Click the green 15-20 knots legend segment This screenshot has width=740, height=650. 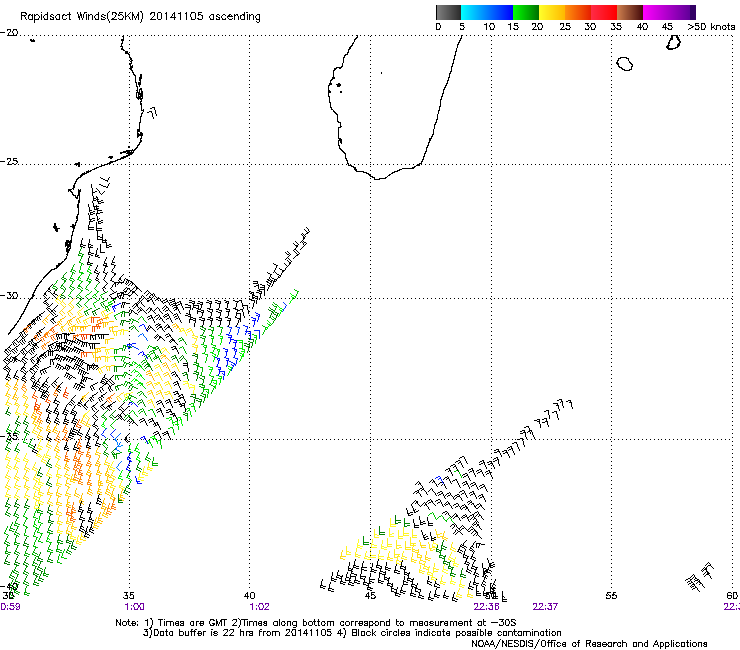point(526,12)
